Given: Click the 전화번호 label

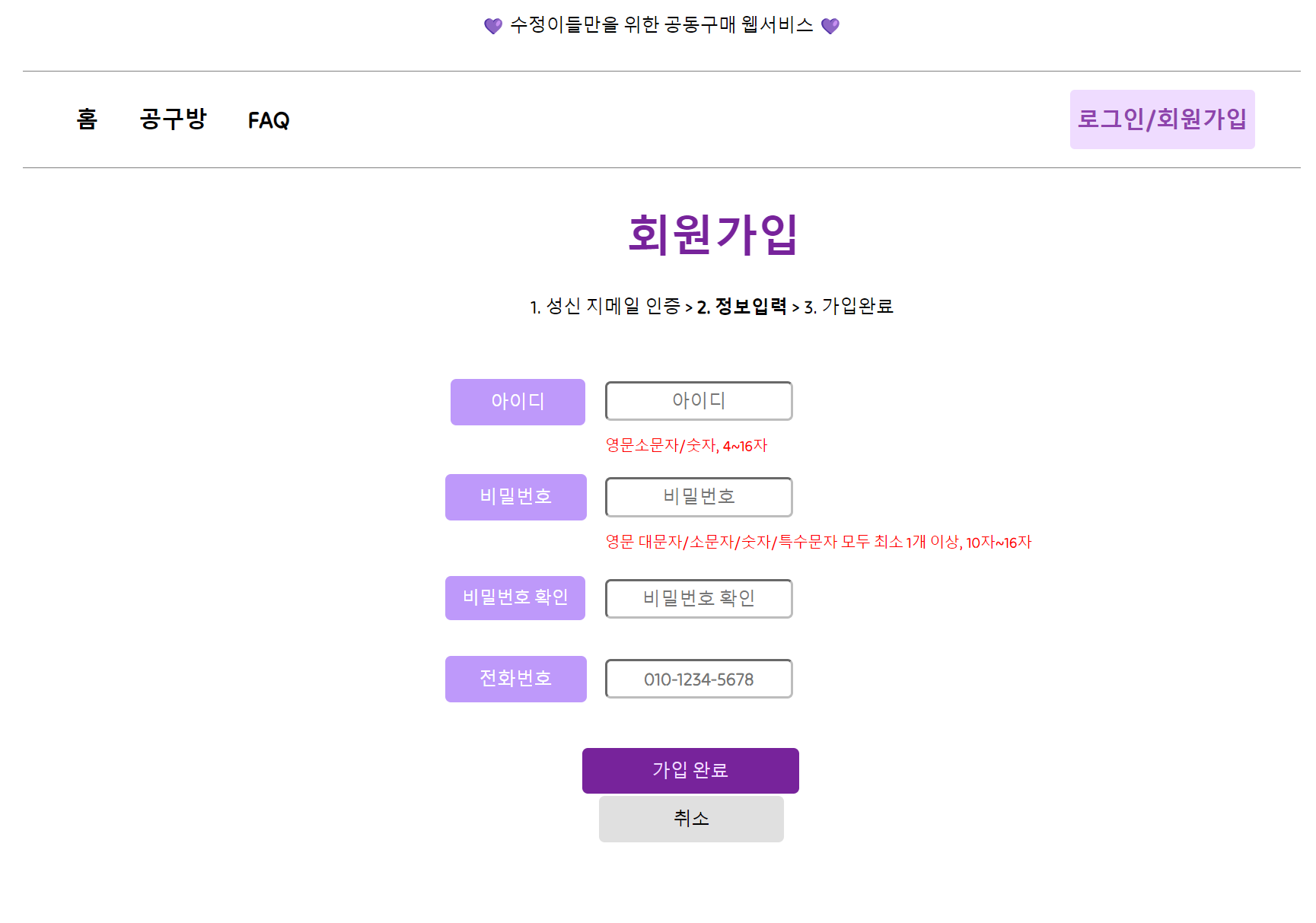Looking at the screenshot, I should tap(515, 679).
